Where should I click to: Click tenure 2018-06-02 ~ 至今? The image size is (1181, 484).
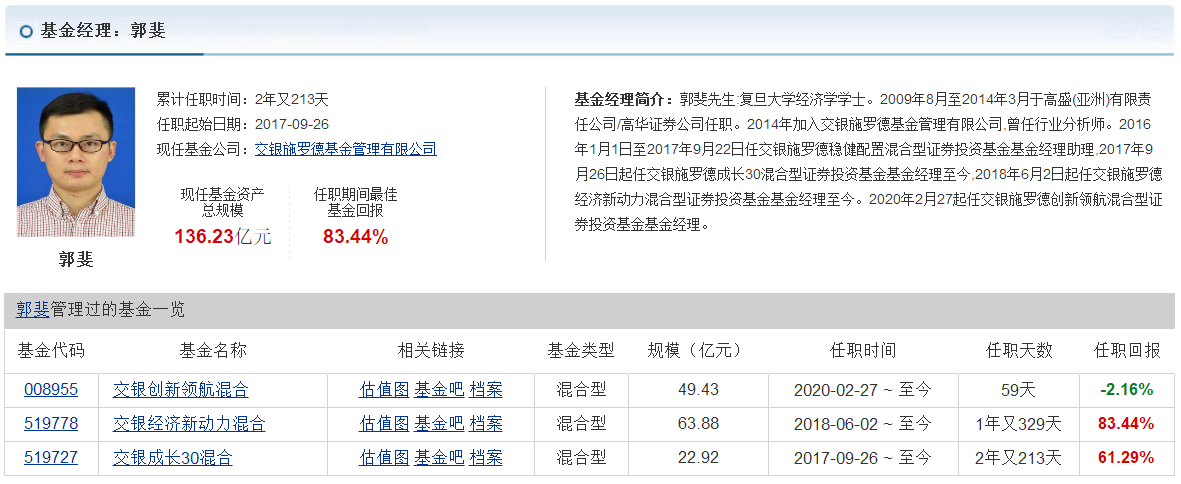click(x=863, y=424)
